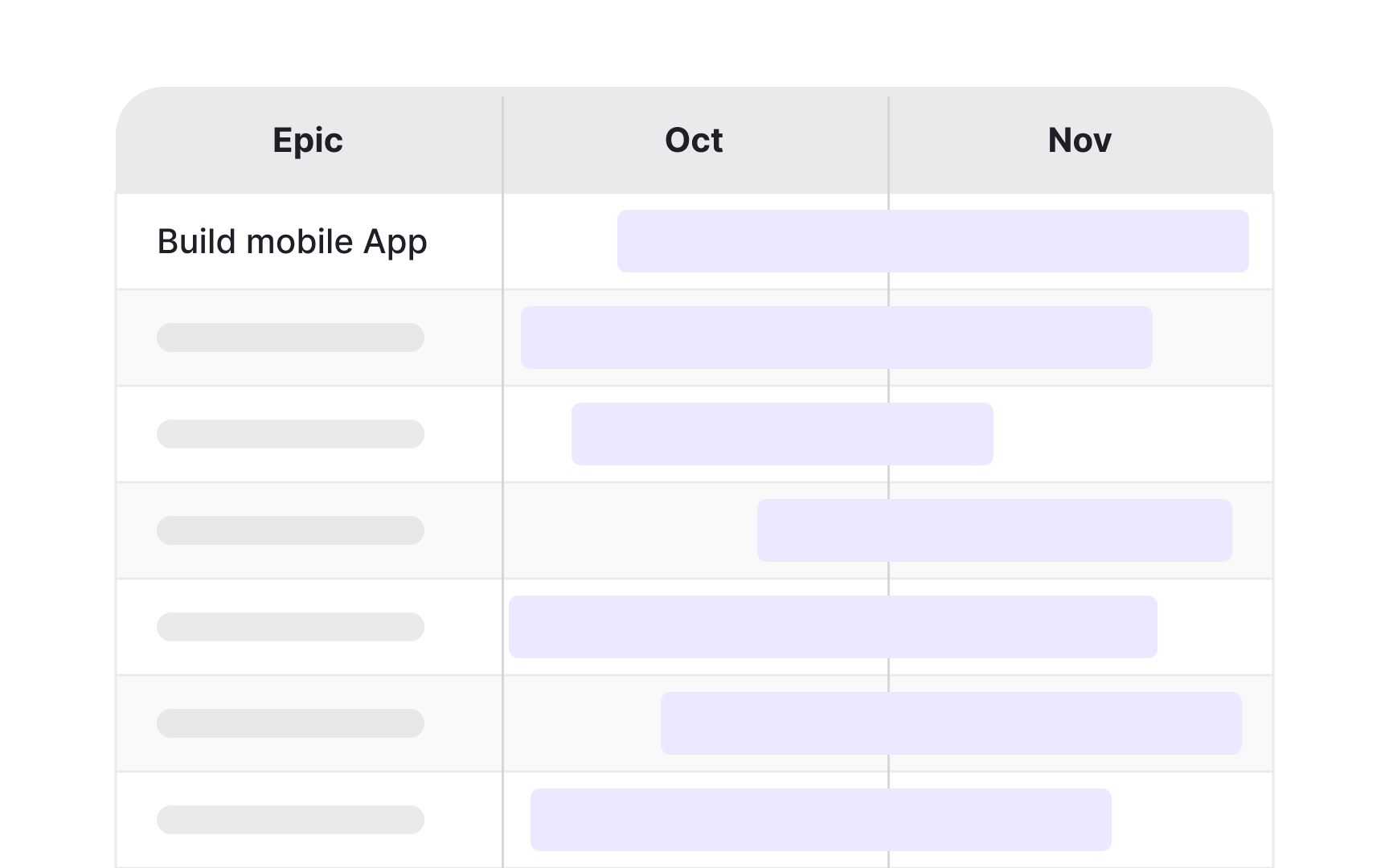Click the Epic column header
The image size is (1389, 868).
click(x=308, y=141)
